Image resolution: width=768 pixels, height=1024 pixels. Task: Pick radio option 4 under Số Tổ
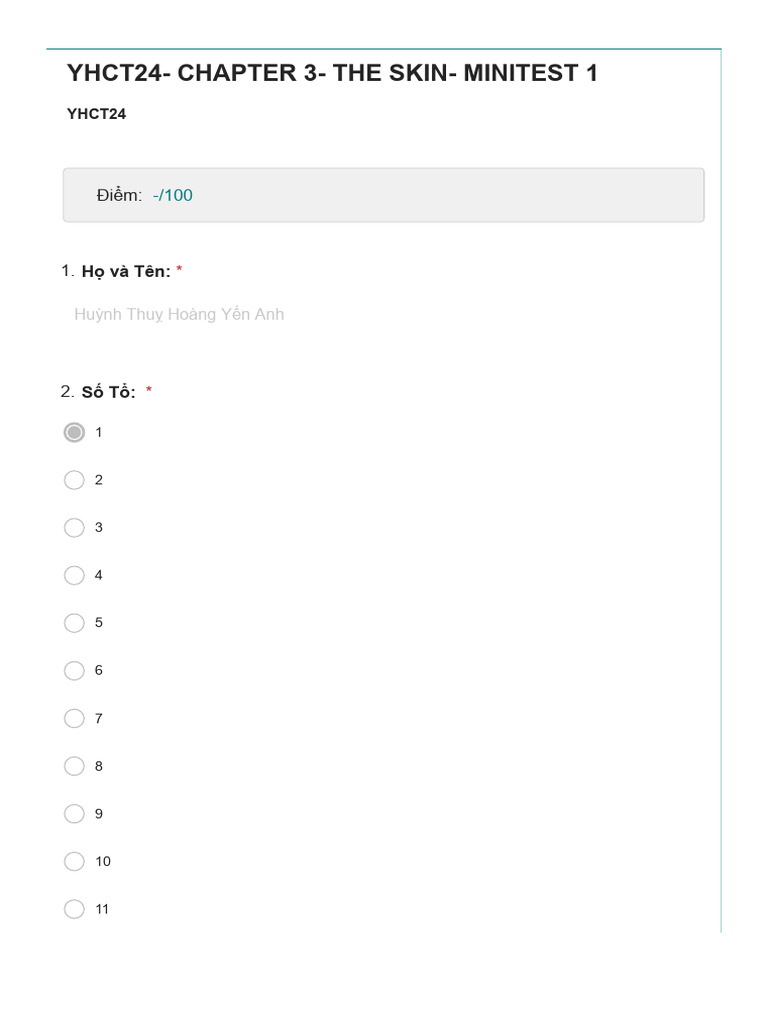click(x=74, y=575)
